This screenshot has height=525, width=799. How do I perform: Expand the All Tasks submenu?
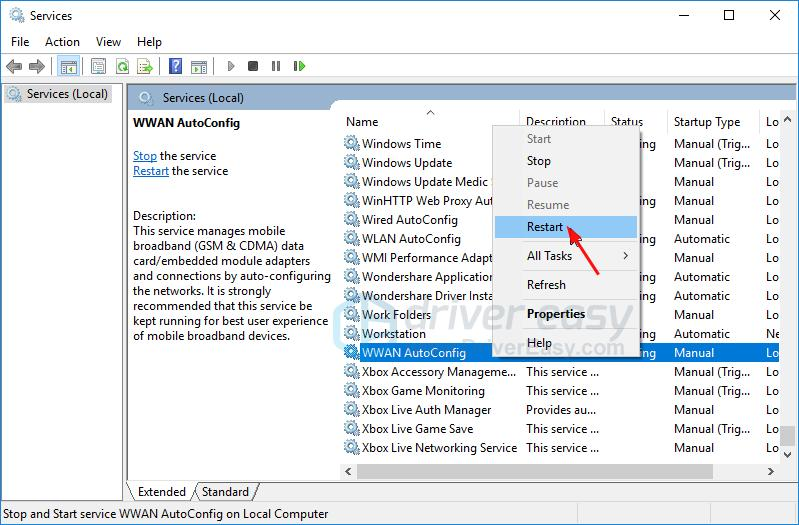click(566, 256)
